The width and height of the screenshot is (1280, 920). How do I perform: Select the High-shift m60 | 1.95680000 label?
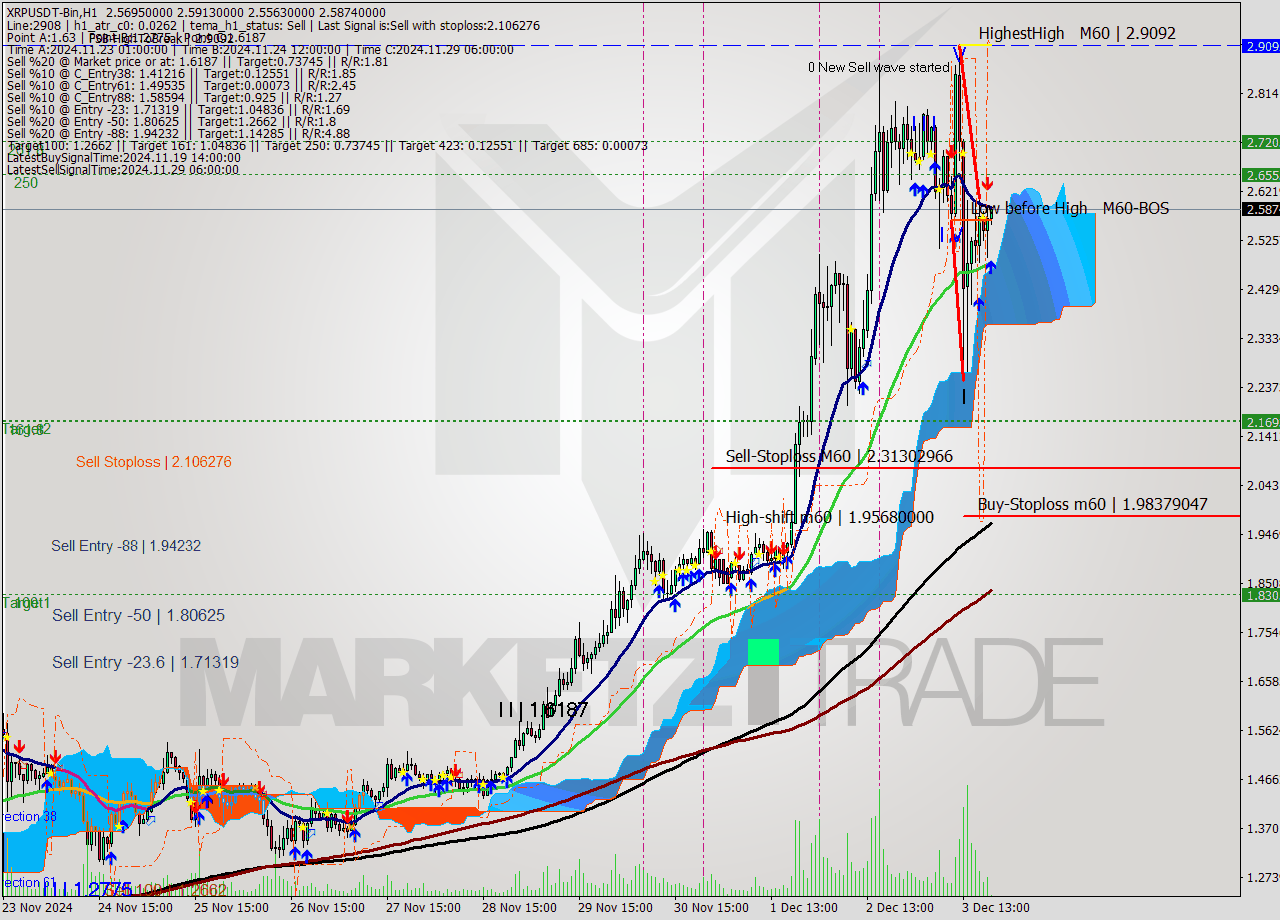pyautogui.click(x=829, y=517)
